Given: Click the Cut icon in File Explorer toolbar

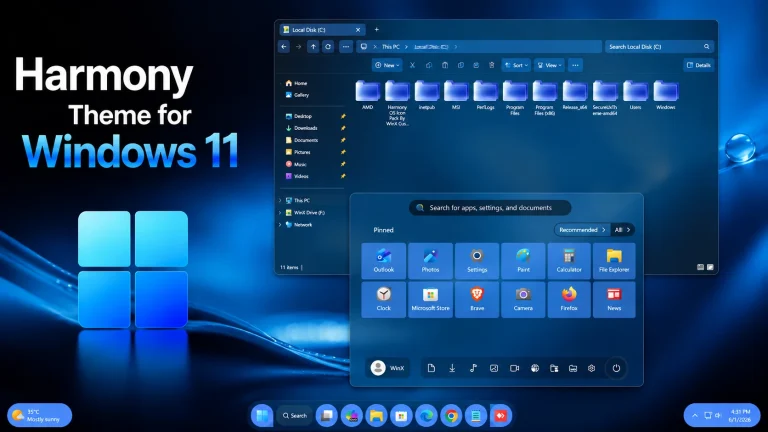Looking at the screenshot, I should tap(412, 65).
